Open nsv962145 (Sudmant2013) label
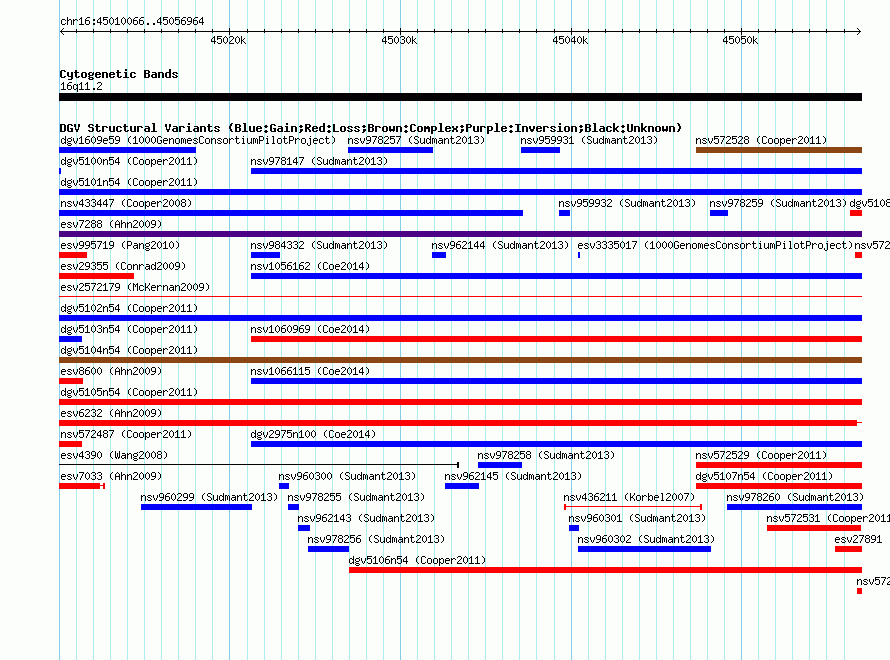890x660 pixels. (513, 476)
